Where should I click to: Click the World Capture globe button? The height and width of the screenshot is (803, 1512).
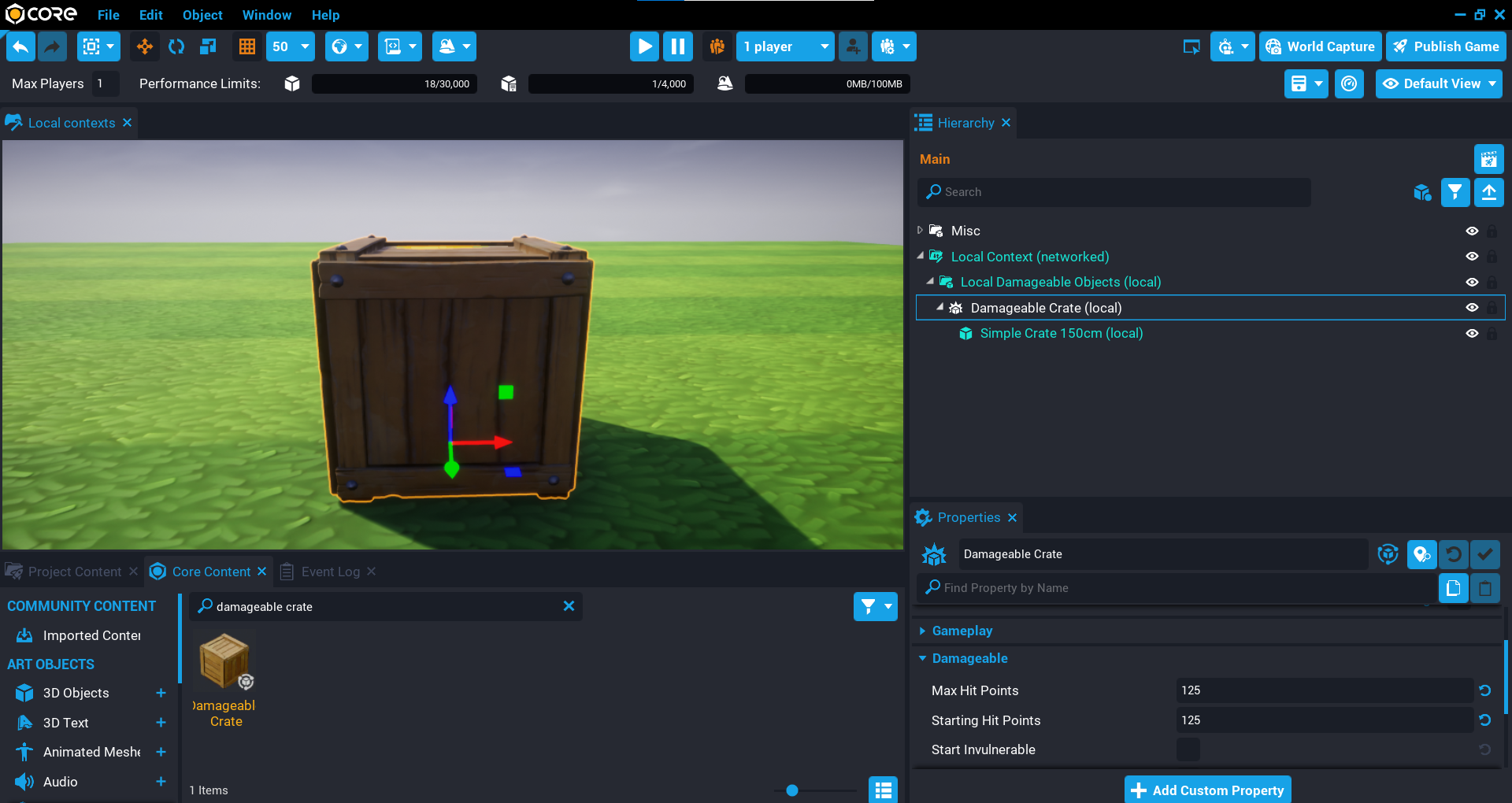pyautogui.click(x=1320, y=46)
